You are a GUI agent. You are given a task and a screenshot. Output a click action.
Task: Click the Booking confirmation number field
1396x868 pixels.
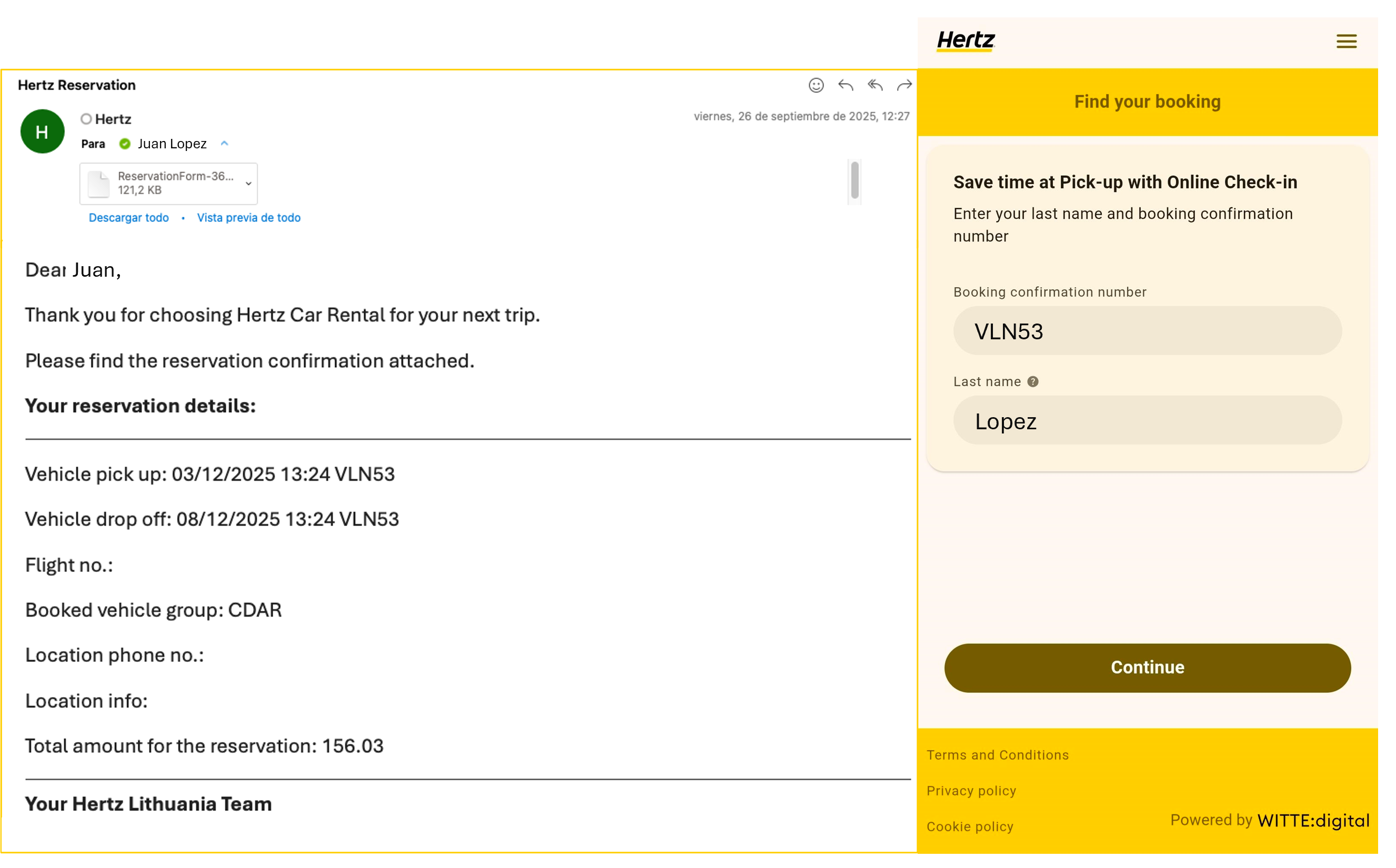pyautogui.click(x=1147, y=331)
